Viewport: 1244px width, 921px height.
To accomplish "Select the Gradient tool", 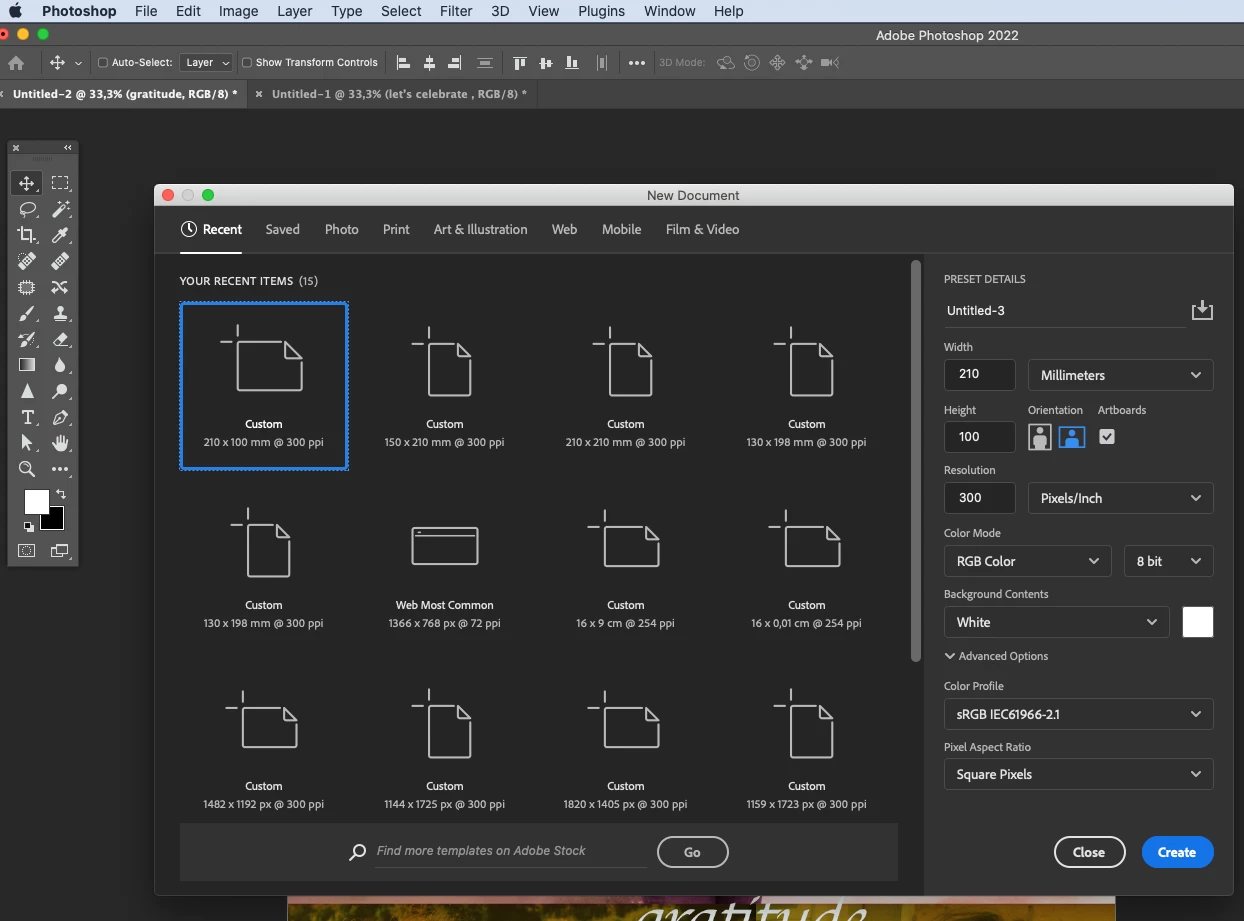I will [x=27, y=365].
